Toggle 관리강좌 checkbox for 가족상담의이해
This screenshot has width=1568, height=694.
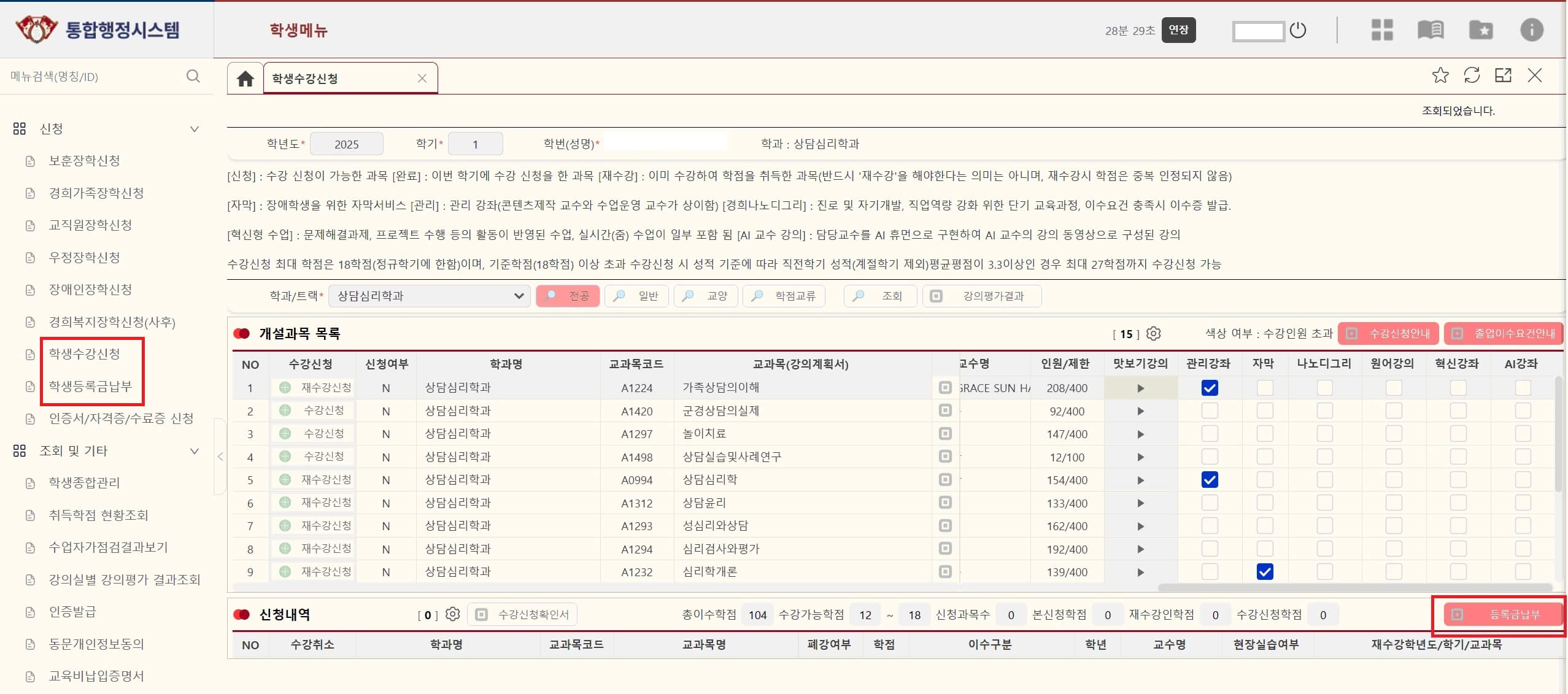pyautogui.click(x=1210, y=388)
